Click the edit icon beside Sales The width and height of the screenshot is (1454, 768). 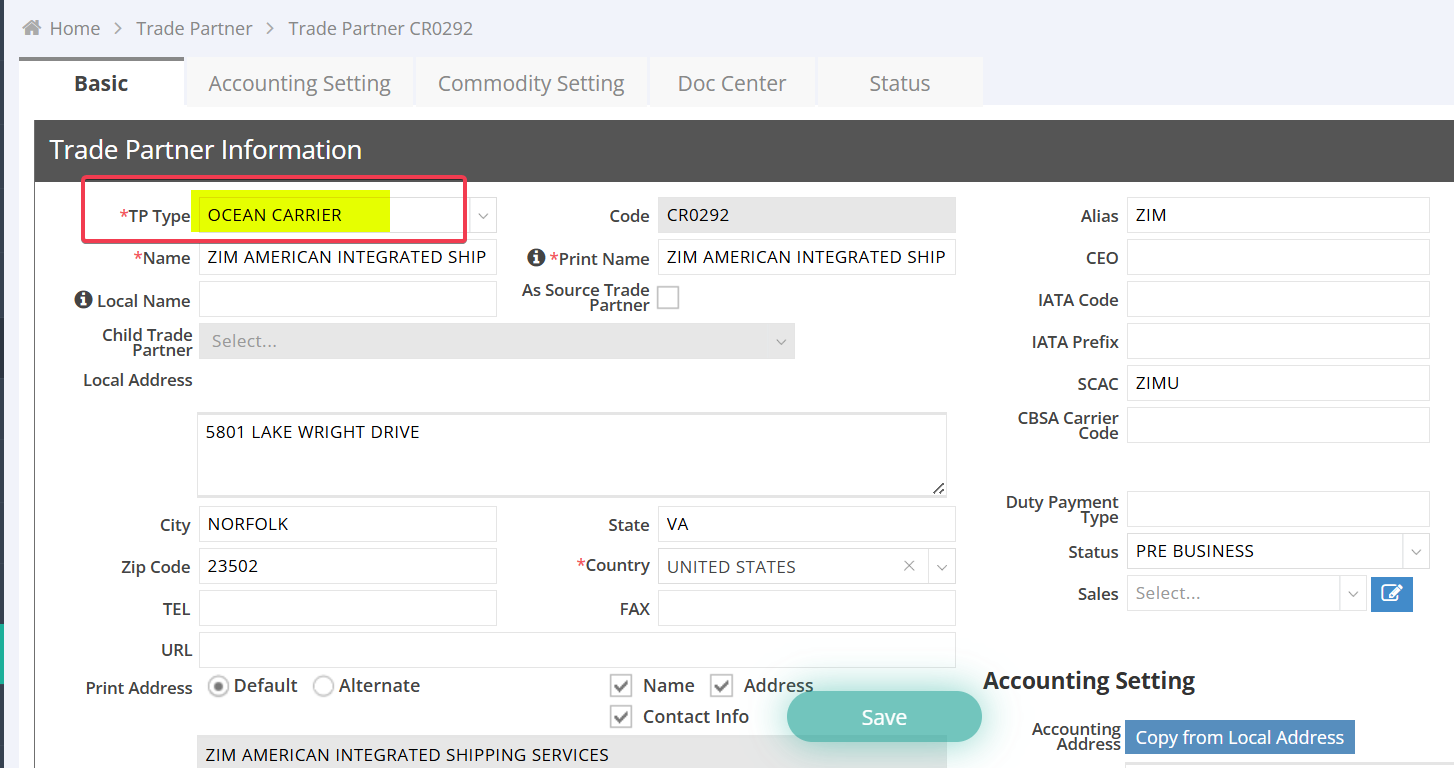[1391, 593]
